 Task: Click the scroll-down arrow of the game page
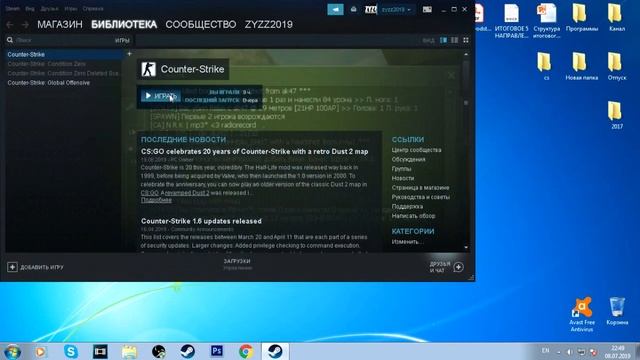point(466,247)
